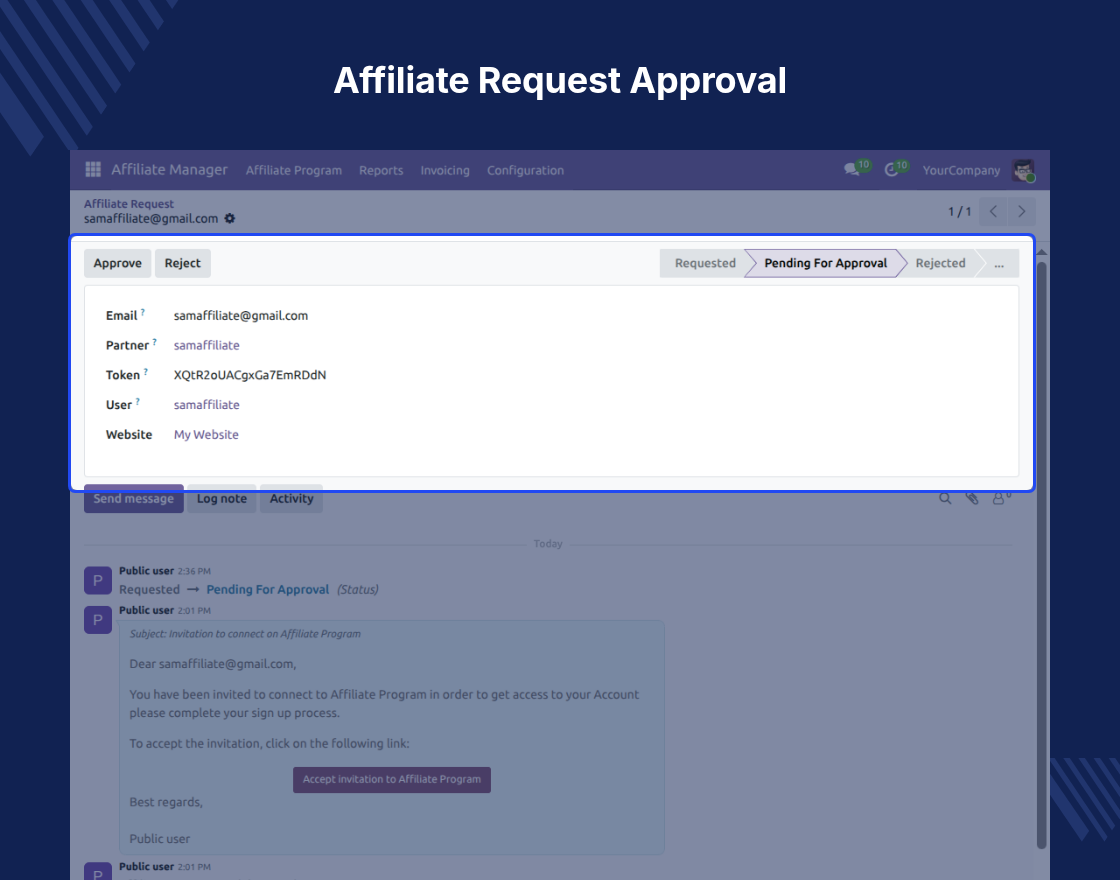Expand the more statuses ellipsis
1120x880 pixels.
999,263
